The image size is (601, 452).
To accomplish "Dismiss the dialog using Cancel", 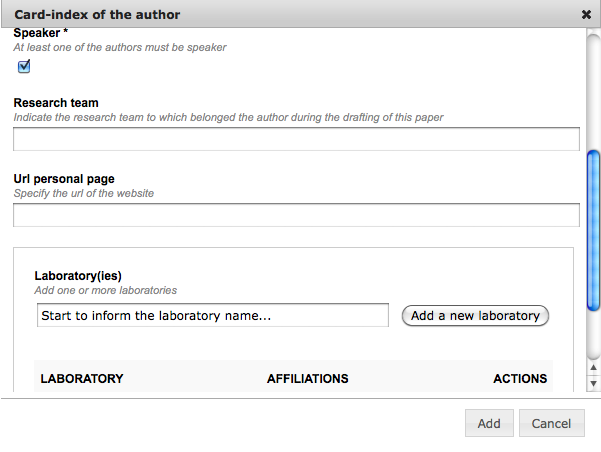I will 552,423.
